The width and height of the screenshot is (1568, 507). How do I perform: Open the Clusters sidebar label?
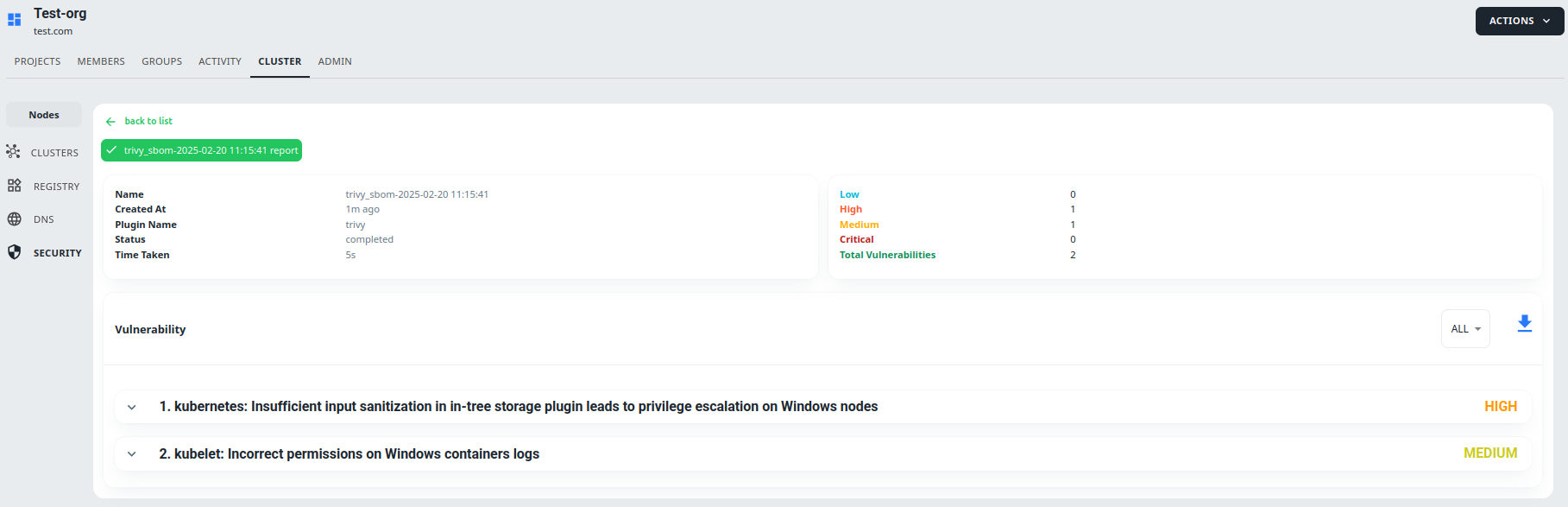(x=54, y=153)
